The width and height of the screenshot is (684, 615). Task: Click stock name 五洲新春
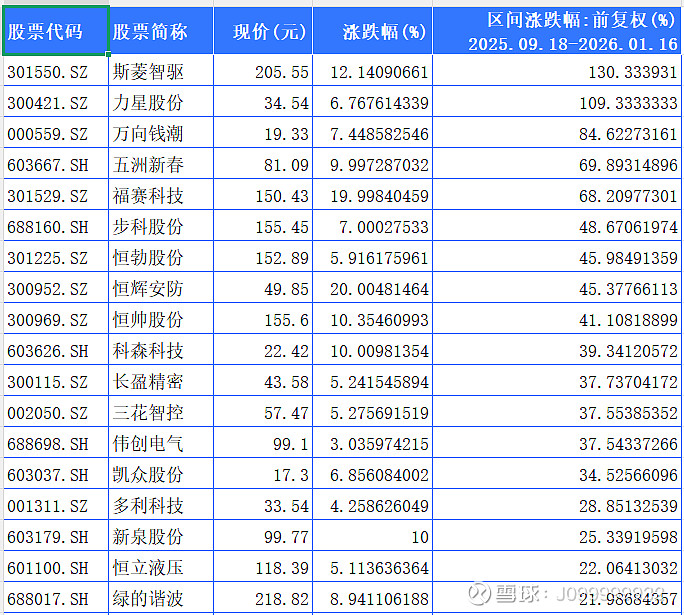(x=148, y=164)
